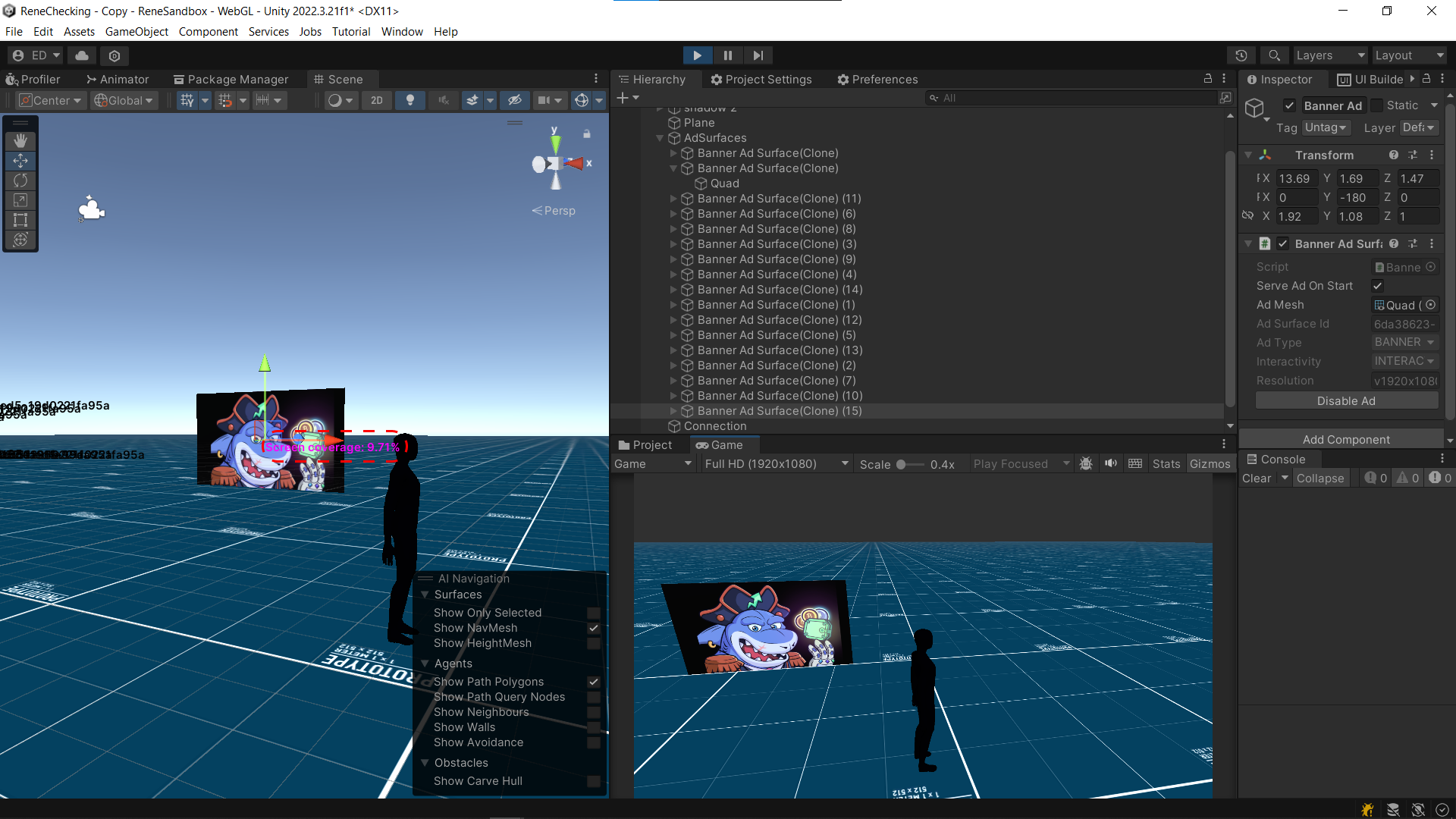Click the scale constrain proportions link icon
This screenshot has width=1456, height=819.
pos(1247,216)
